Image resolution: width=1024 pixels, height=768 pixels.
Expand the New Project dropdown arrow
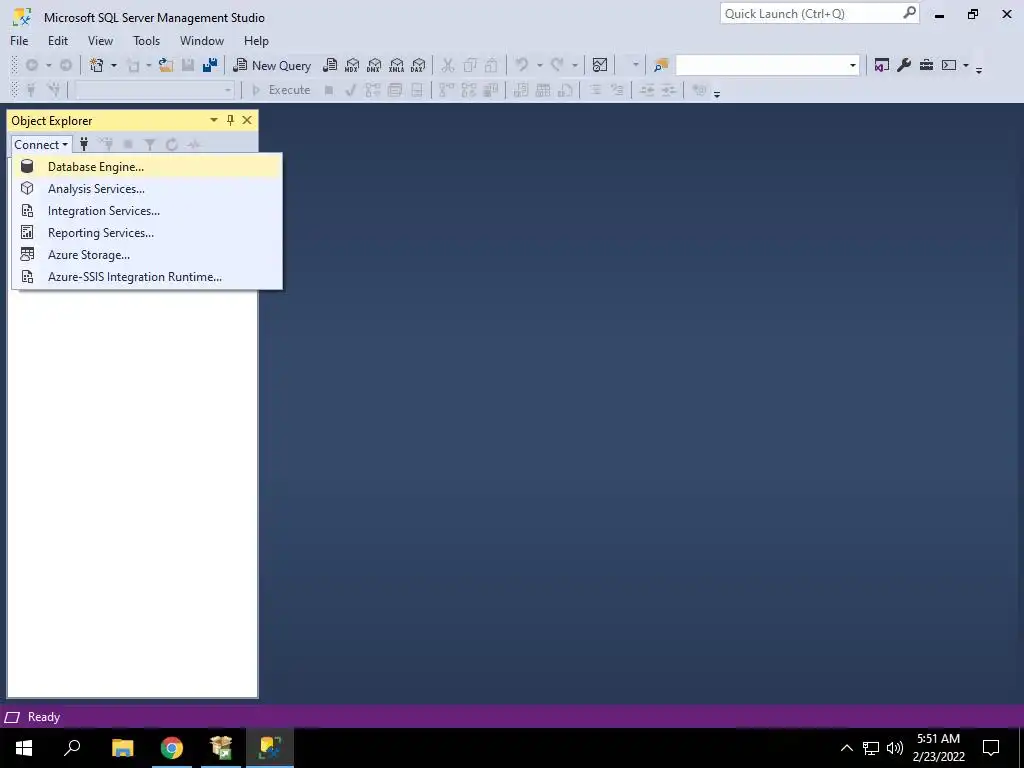click(x=114, y=65)
